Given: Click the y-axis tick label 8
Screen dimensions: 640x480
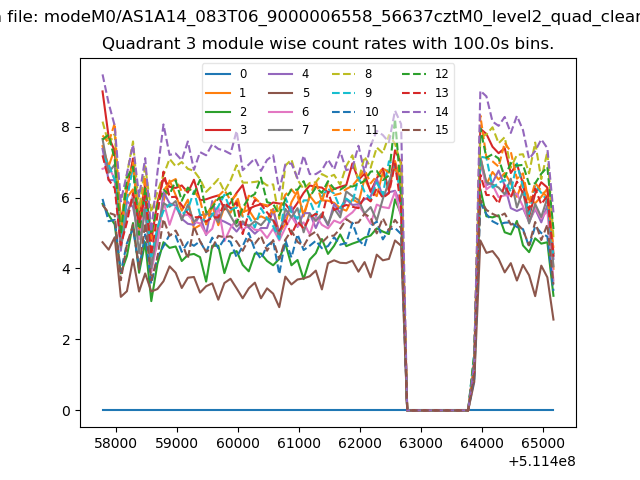Looking at the screenshot, I should (x=64, y=127).
